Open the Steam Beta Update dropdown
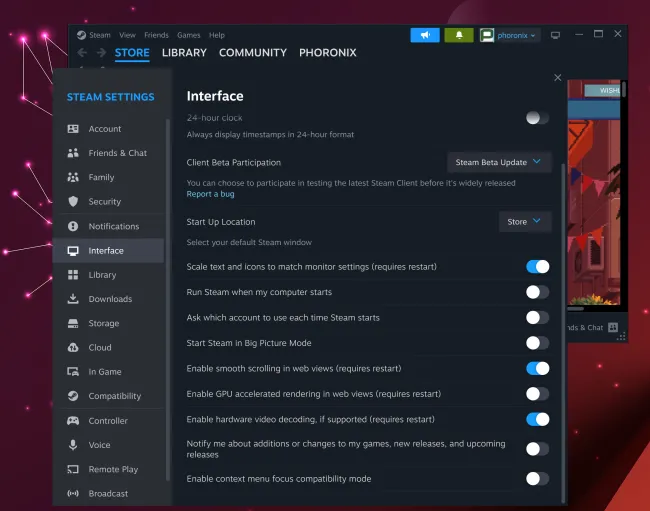Image resolution: width=650 pixels, height=511 pixels. click(498, 162)
